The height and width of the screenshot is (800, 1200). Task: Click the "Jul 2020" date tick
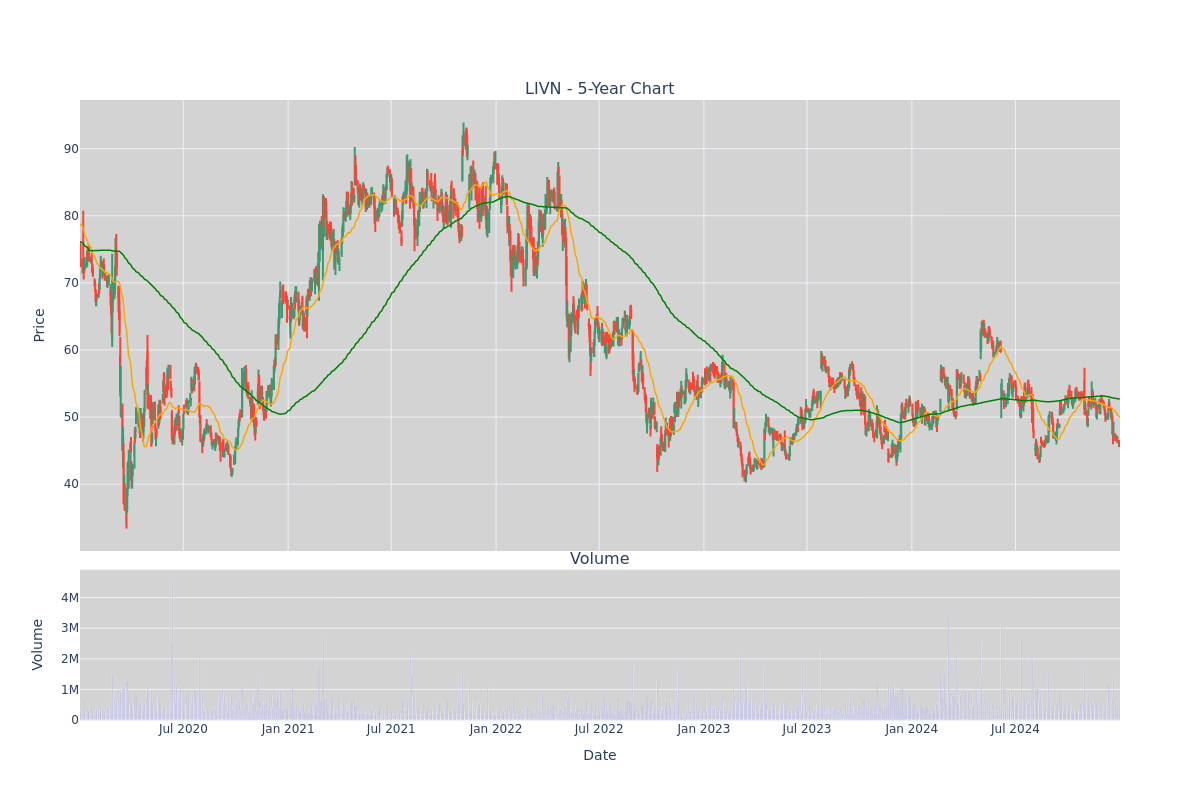(183, 729)
